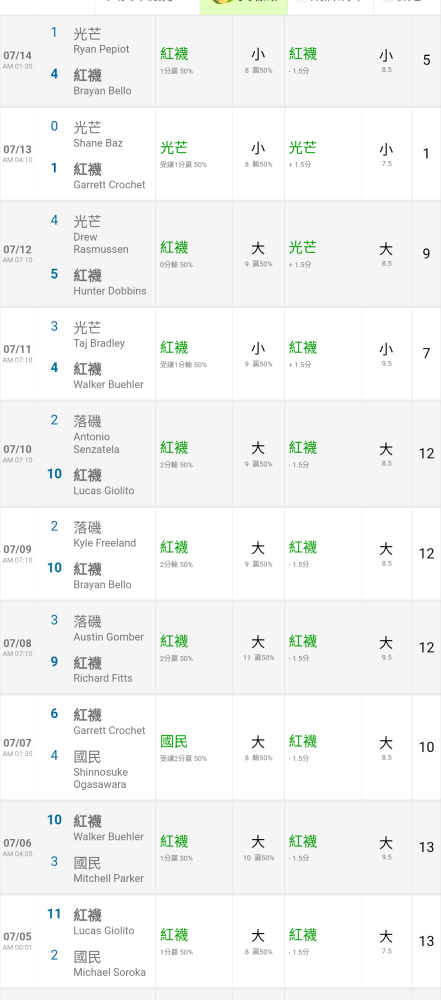The width and height of the screenshot is (441, 1000).
Task: Open the 07/14 game date cell
Action: pos(17,61)
